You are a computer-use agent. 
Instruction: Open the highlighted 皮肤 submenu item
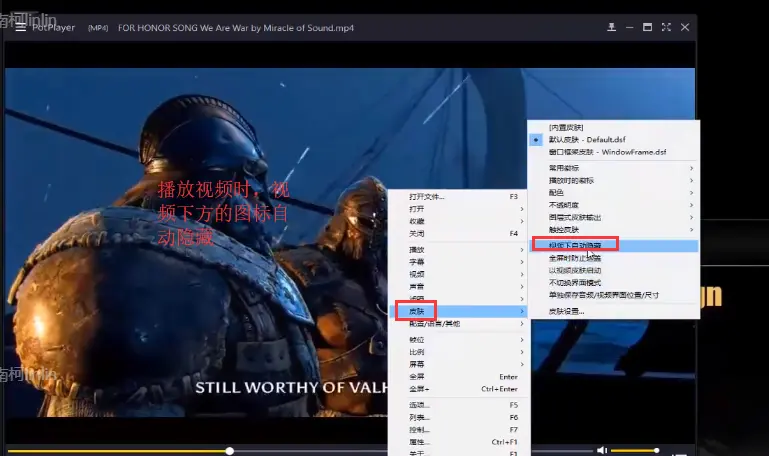(x=458, y=311)
